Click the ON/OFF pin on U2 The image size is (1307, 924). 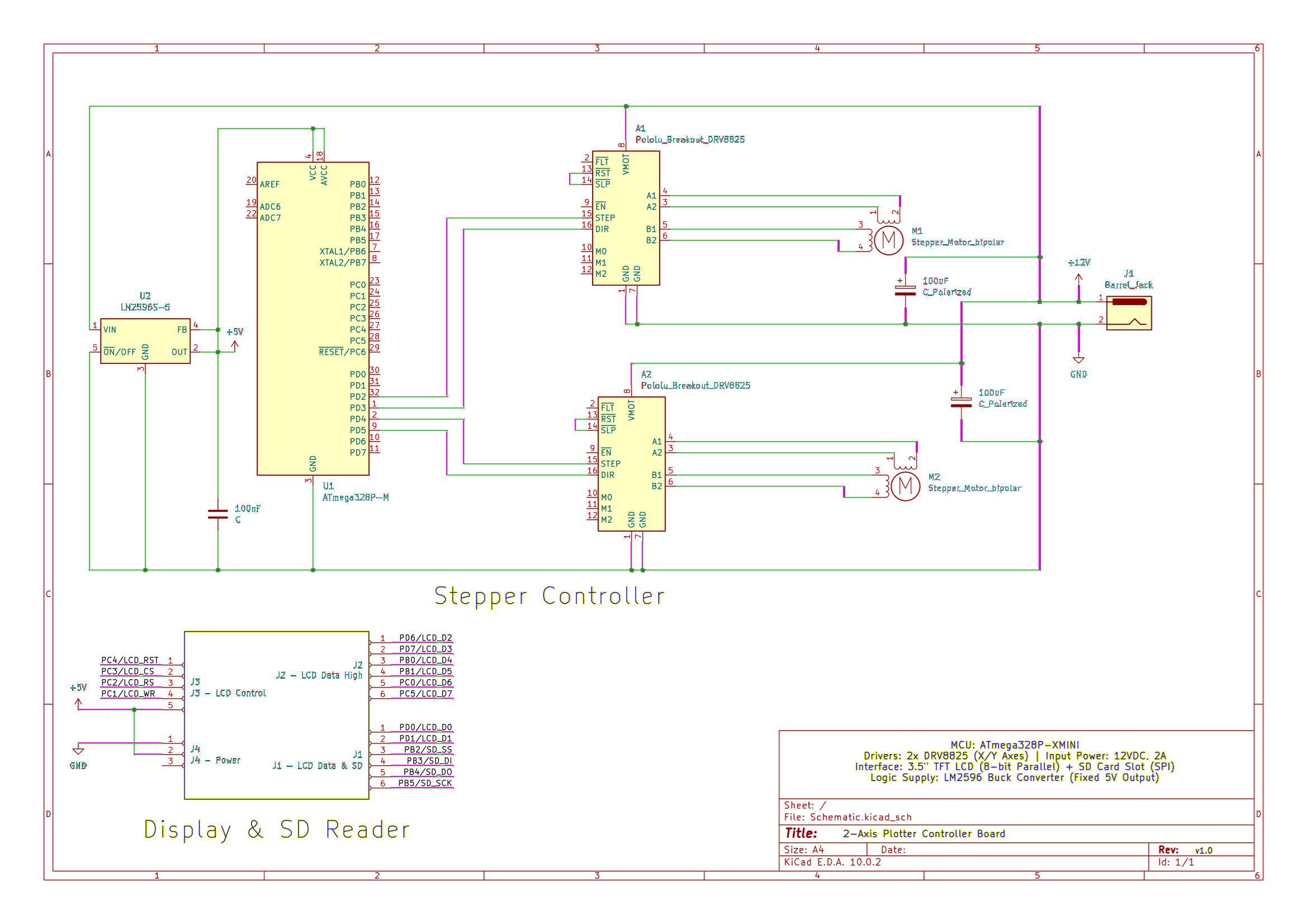point(114,352)
